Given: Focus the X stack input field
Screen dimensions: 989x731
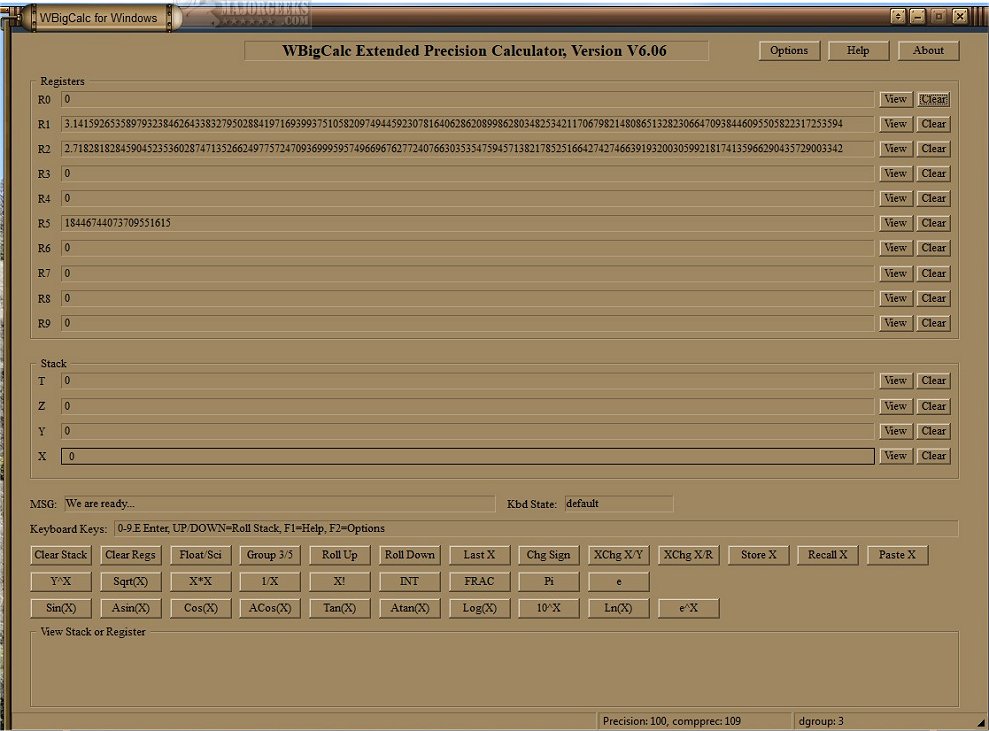Looking at the screenshot, I should [467, 456].
